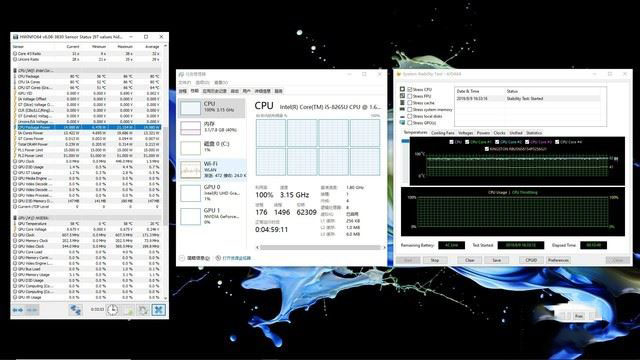Switch to Cooling Fans tab

(442, 133)
